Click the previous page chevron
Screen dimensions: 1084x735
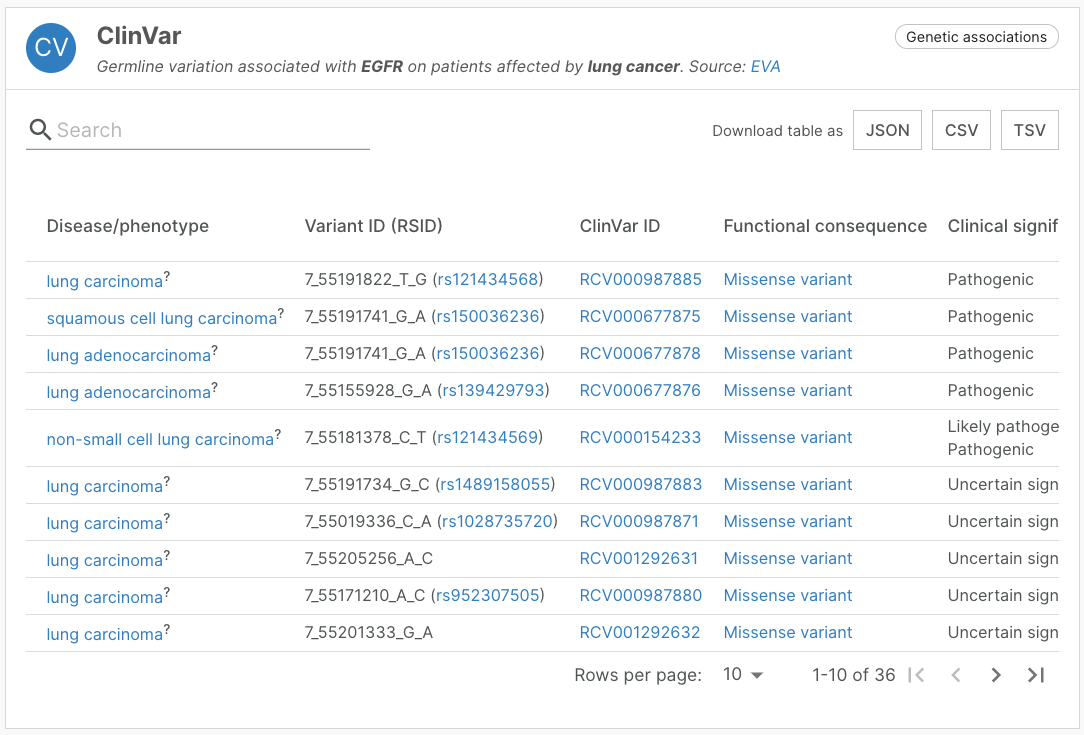955,675
